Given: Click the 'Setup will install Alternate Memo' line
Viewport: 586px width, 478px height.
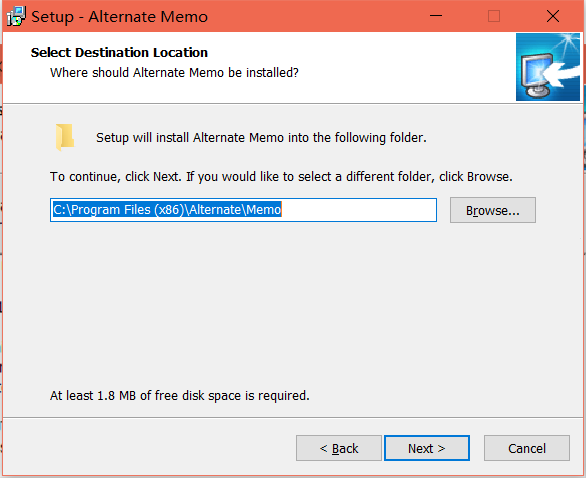Looking at the screenshot, I should coord(261,138).
